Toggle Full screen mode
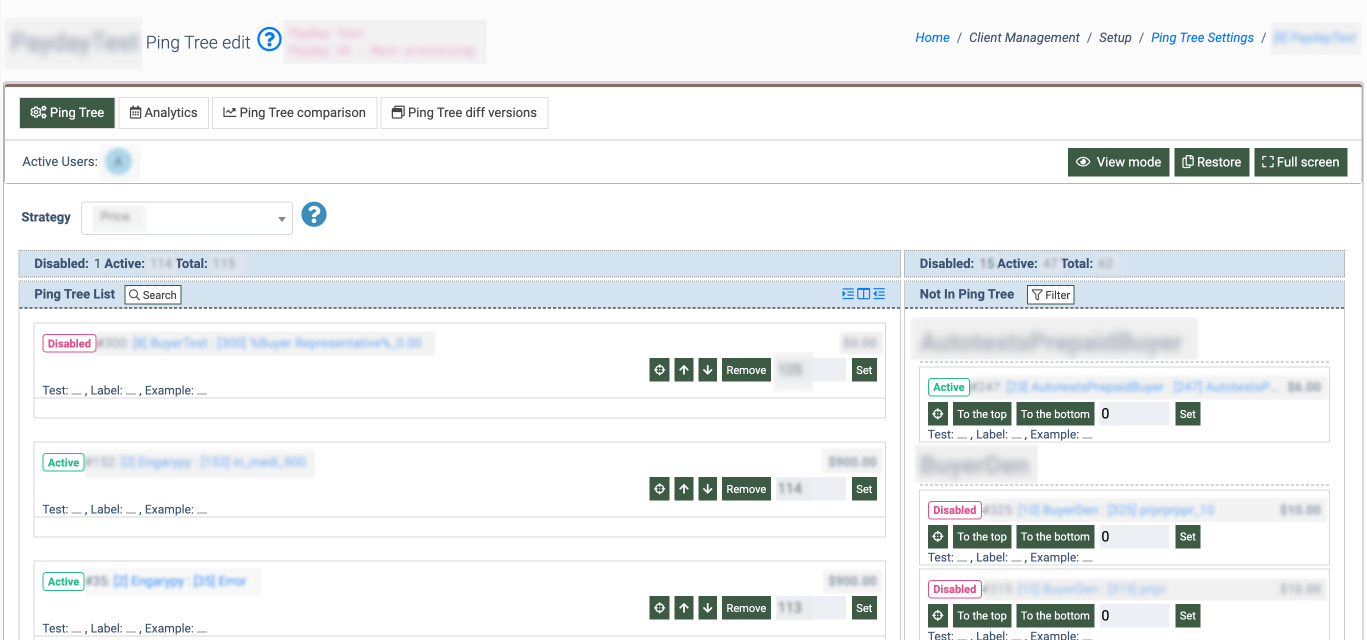The image size is (1367, 640). tap(1300, 162)
